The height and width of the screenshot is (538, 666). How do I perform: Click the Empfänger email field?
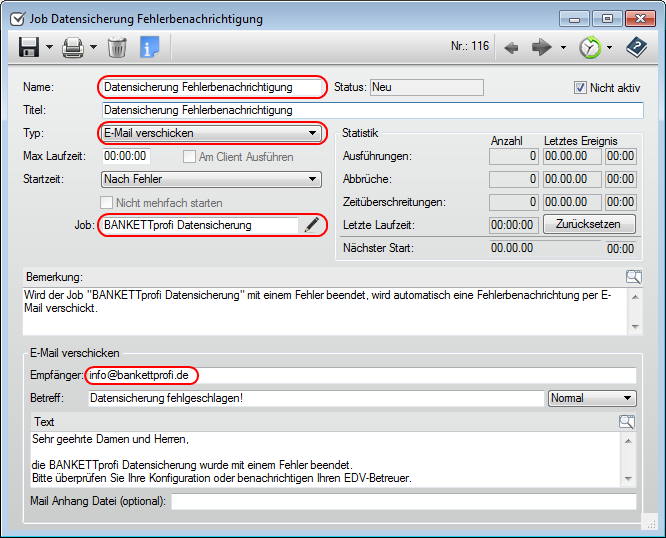point(362,375)
